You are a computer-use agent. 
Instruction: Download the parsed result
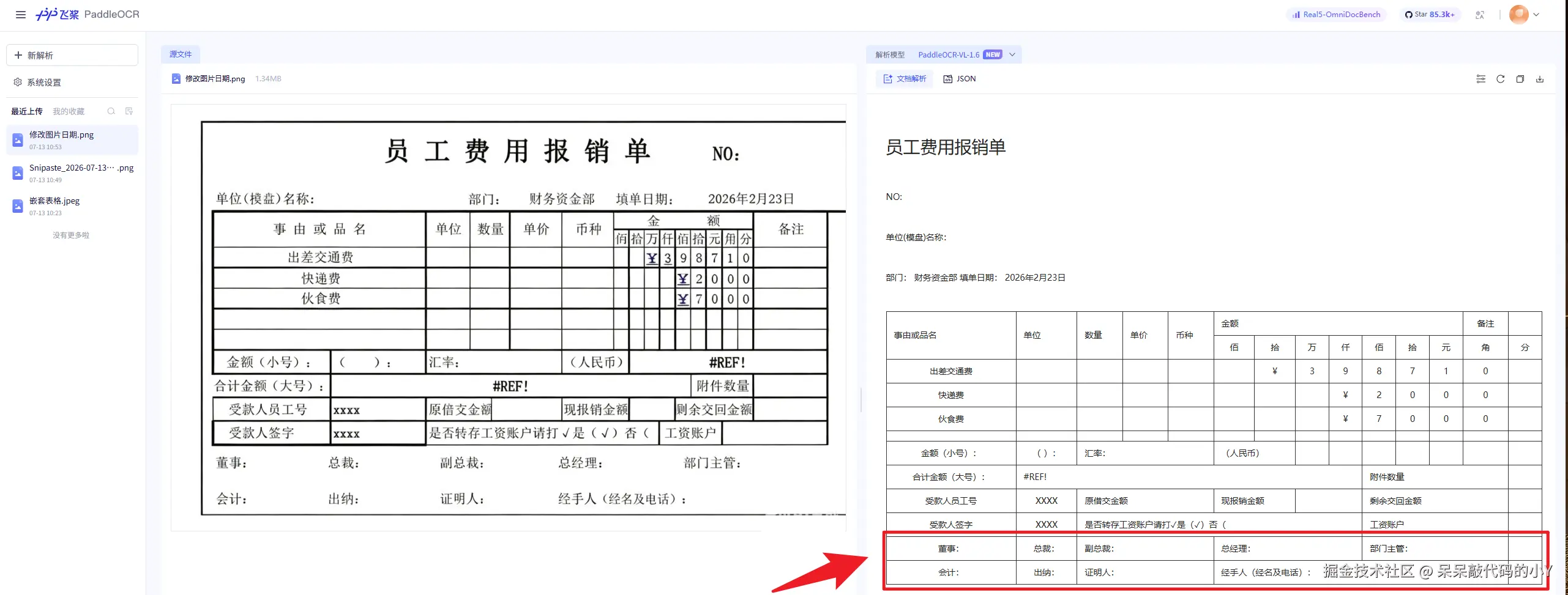[x=1540, y=79]
